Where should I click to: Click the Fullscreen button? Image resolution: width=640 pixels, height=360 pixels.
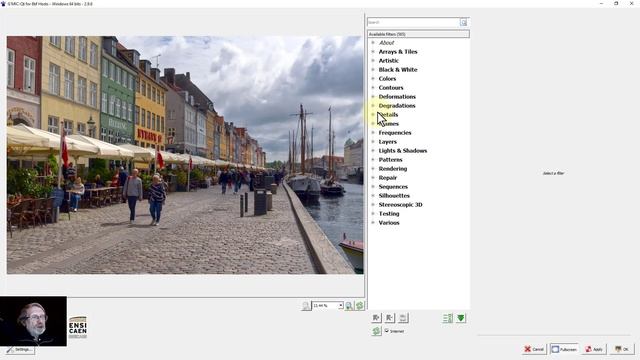[x=564, y=349]
